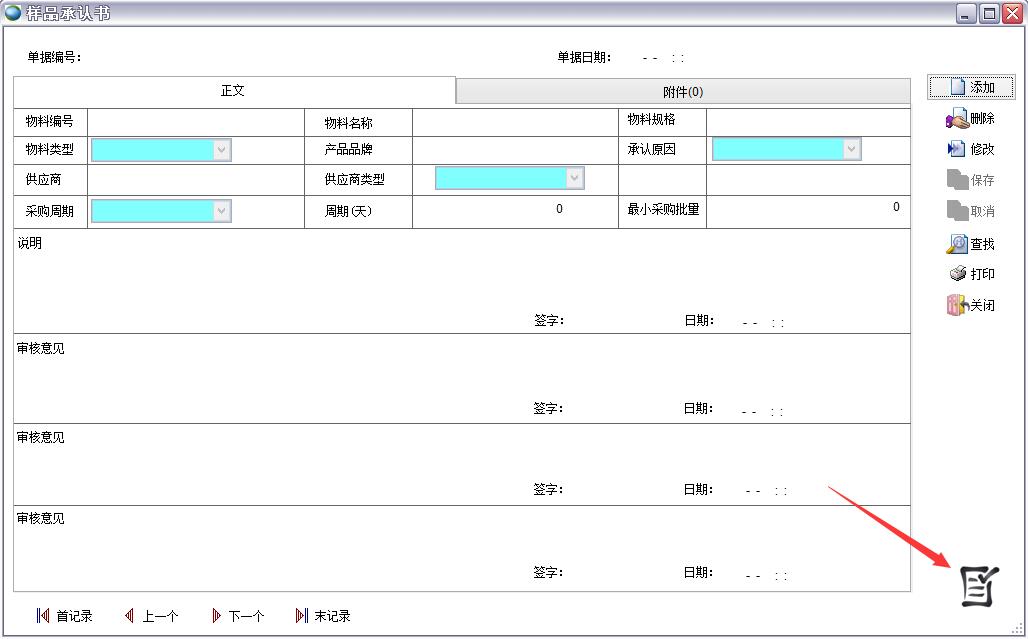Open the 采购周期 dropdown
This screenshot has height=639, width=1028.
pos(221,211)
